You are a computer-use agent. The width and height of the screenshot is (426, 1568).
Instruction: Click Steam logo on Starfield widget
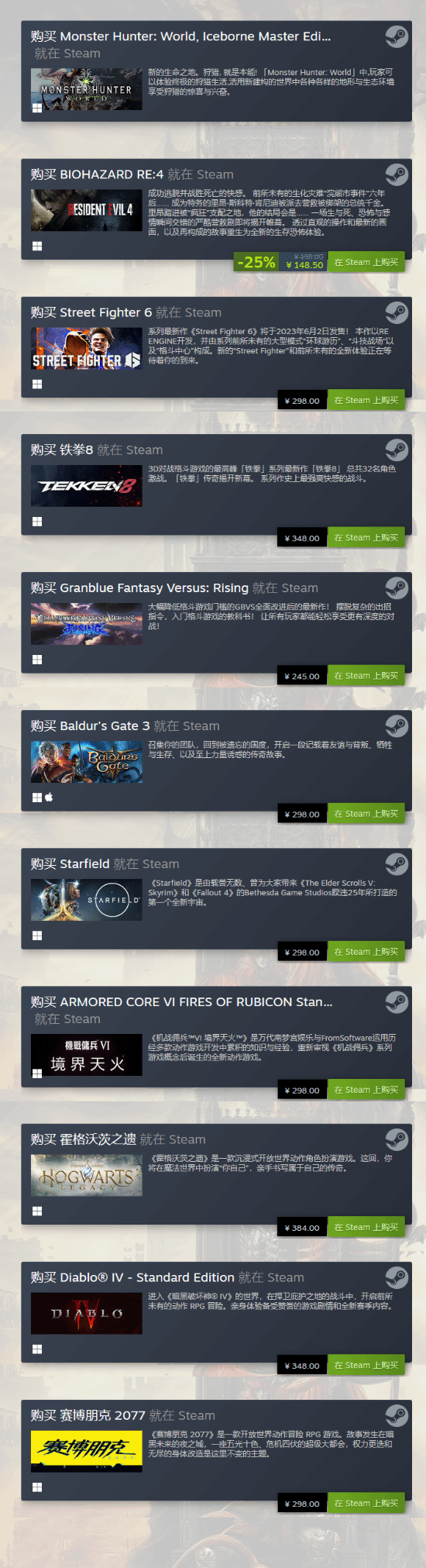[x=397, y=863]
